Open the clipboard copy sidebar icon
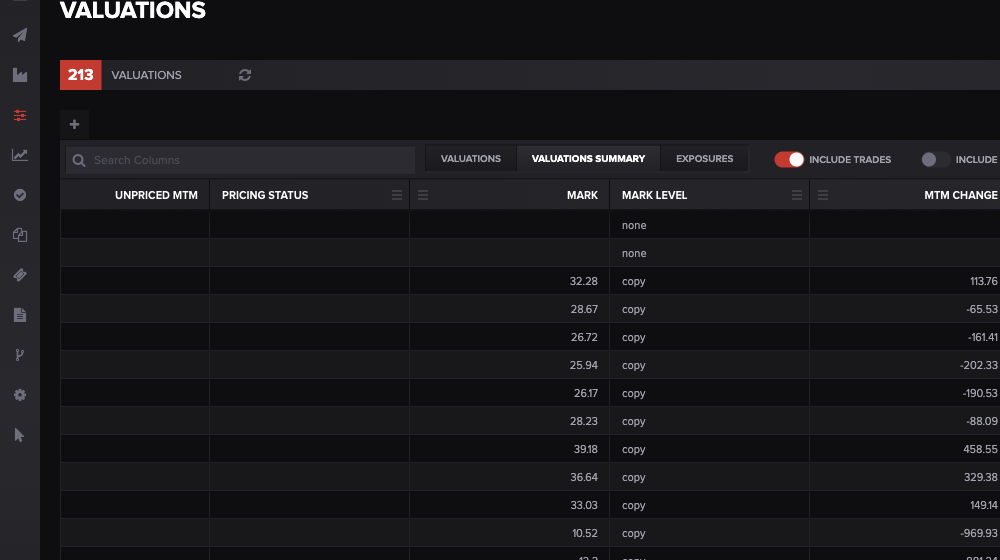The image size is (1000, 560). click(x=20, y=235)
